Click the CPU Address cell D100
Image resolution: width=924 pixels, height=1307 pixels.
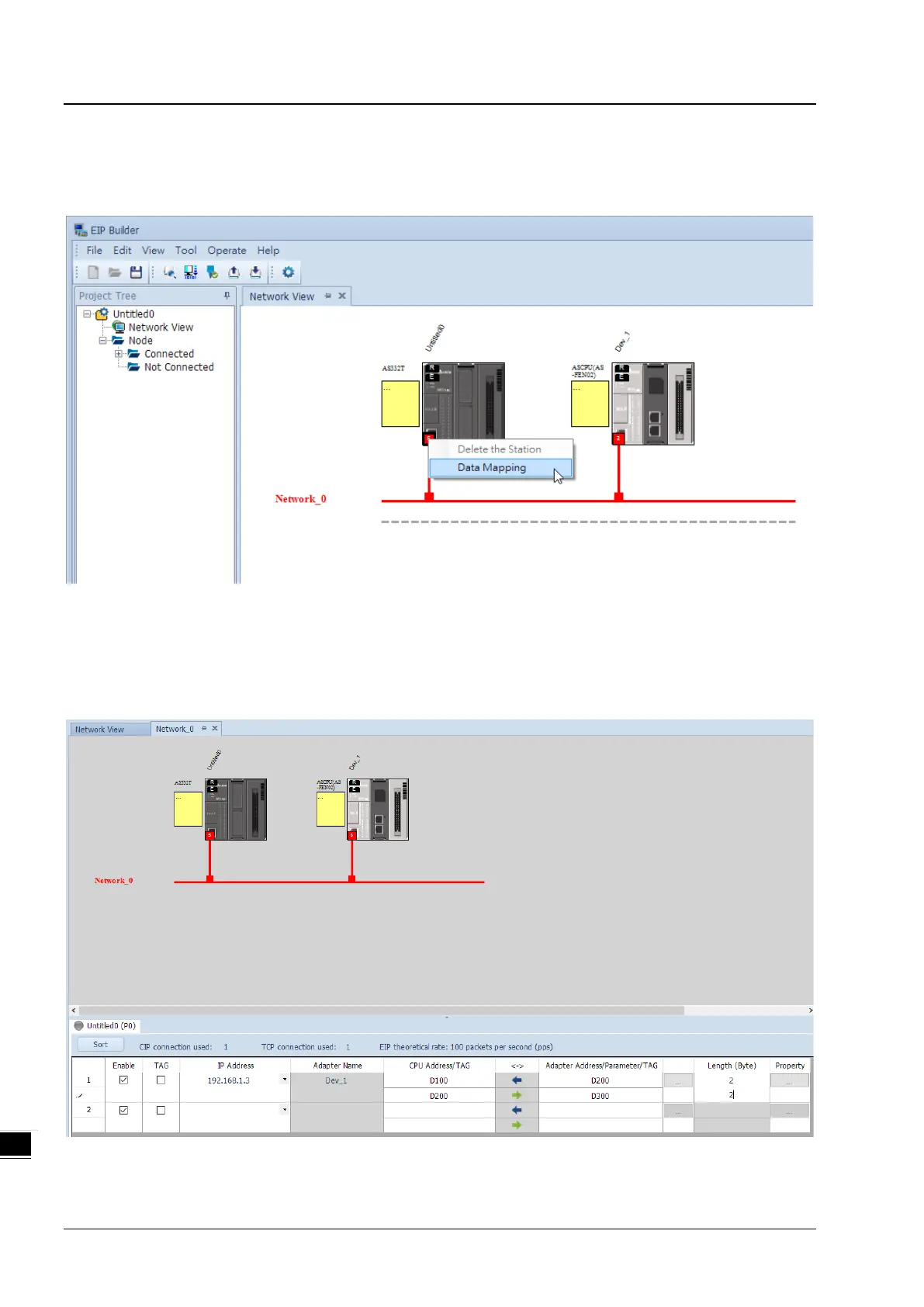point(439,1080)
